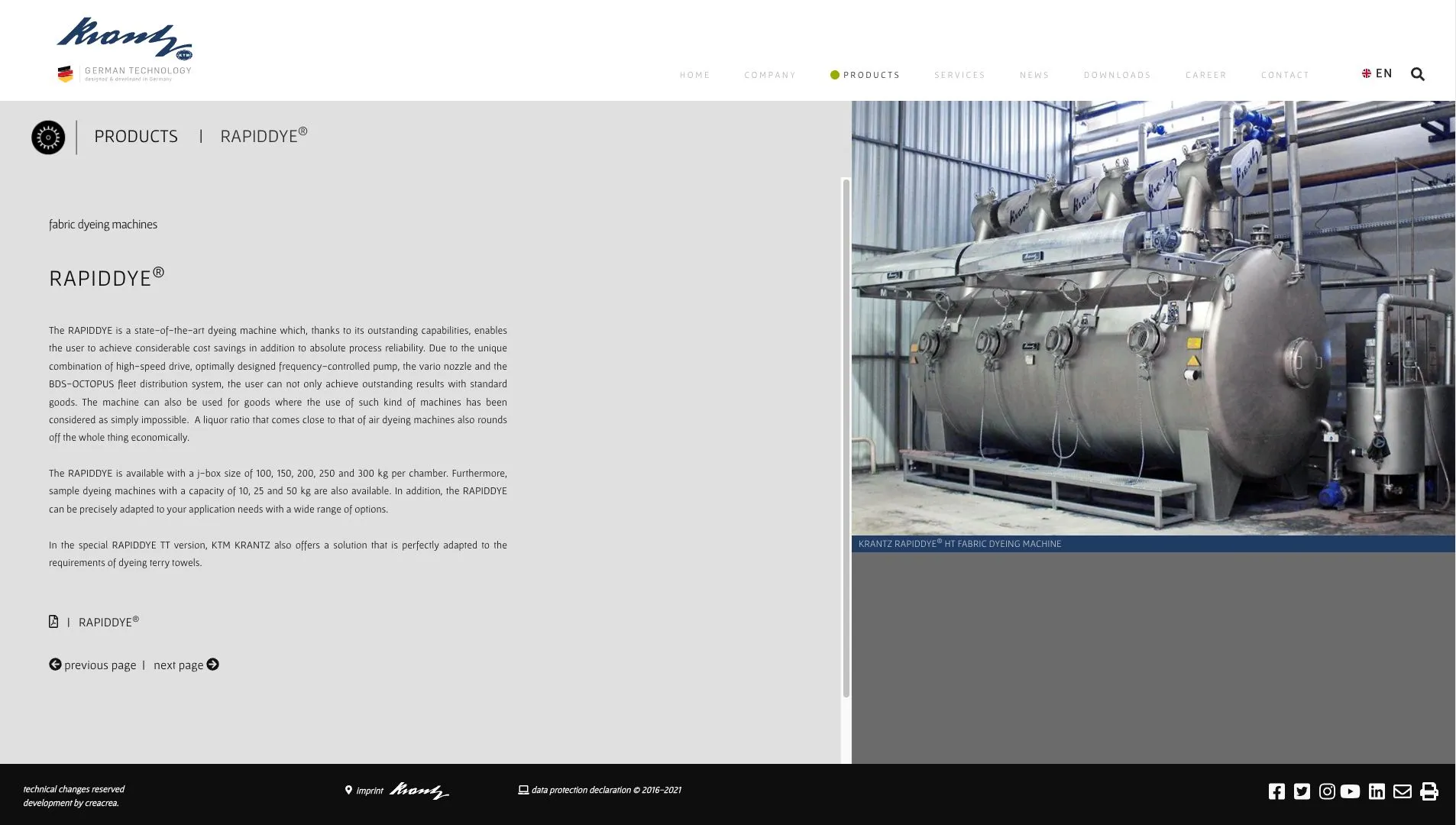This screenshot has height=825, width=1456.
Task: Click the email envelope icon
Action: tap(1402, 791)
